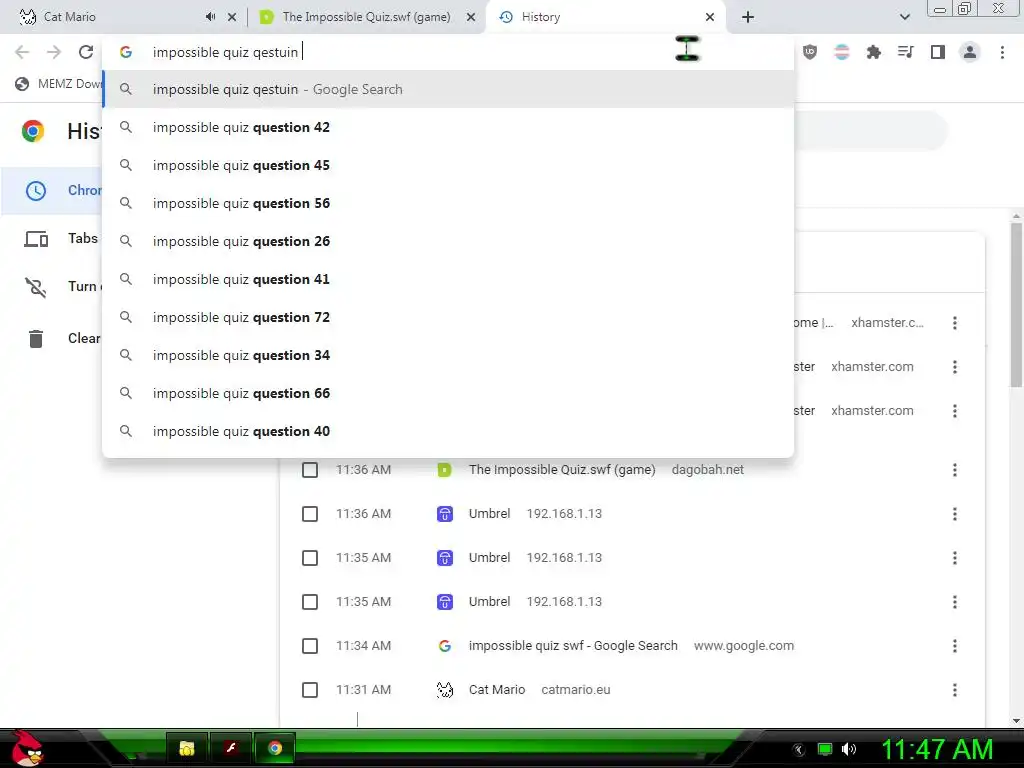Open actions menu for 11:36 AM Umbrel entry
Screen dimensions: 1024x768
coord(955,514)
